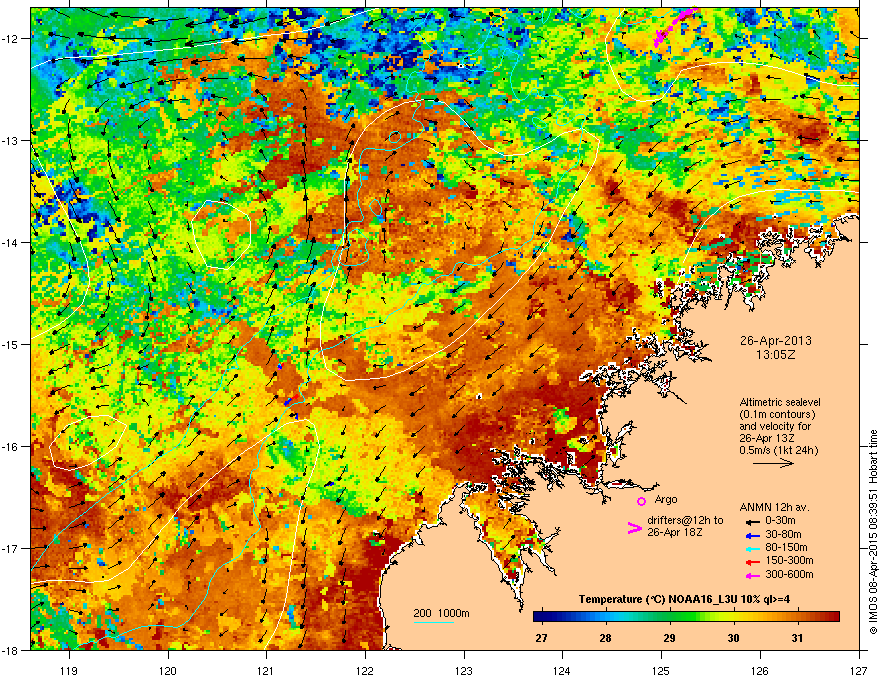The height and width of the screenshot is (680, 880).
Task: Click the "26-Apr 18Z" drifter legend text
Action: point(675,532)
